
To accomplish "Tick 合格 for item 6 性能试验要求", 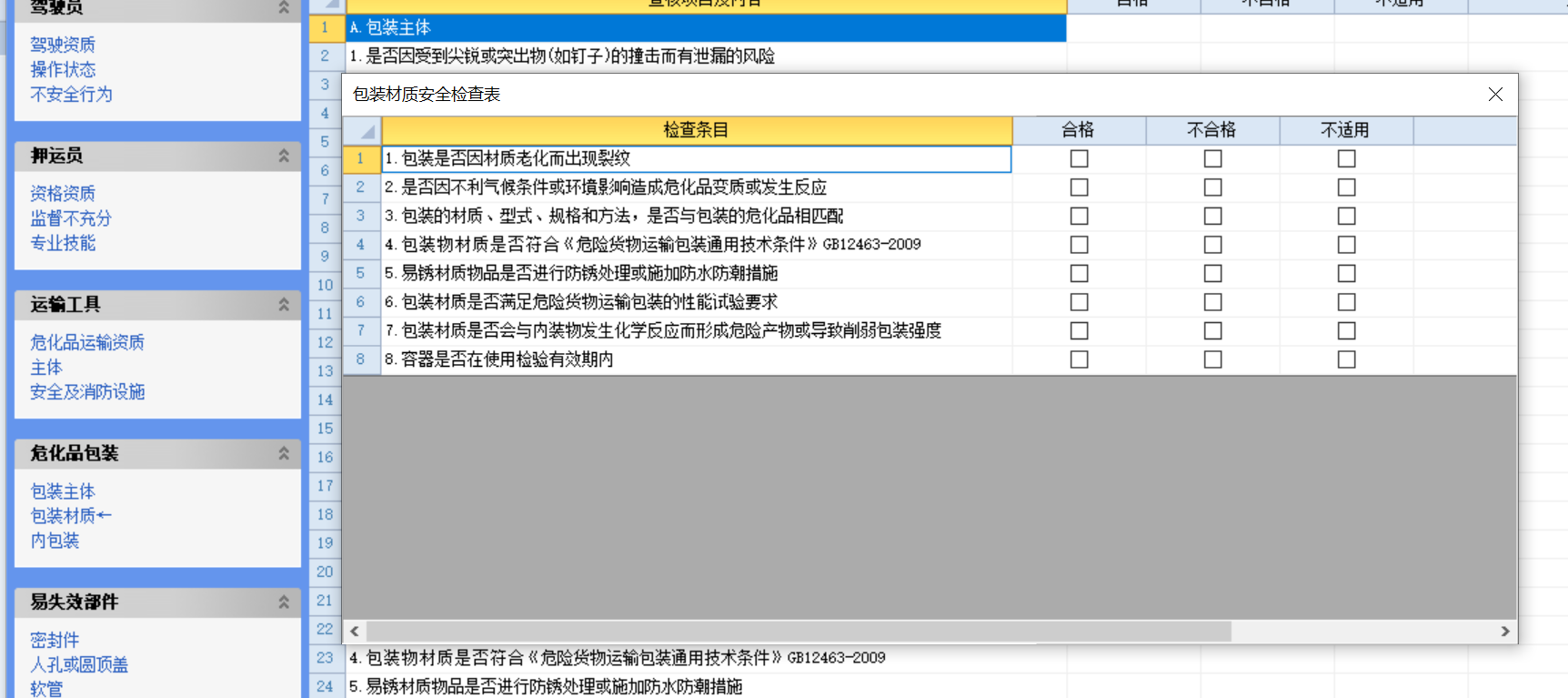I will click(x=1079, y=302).
